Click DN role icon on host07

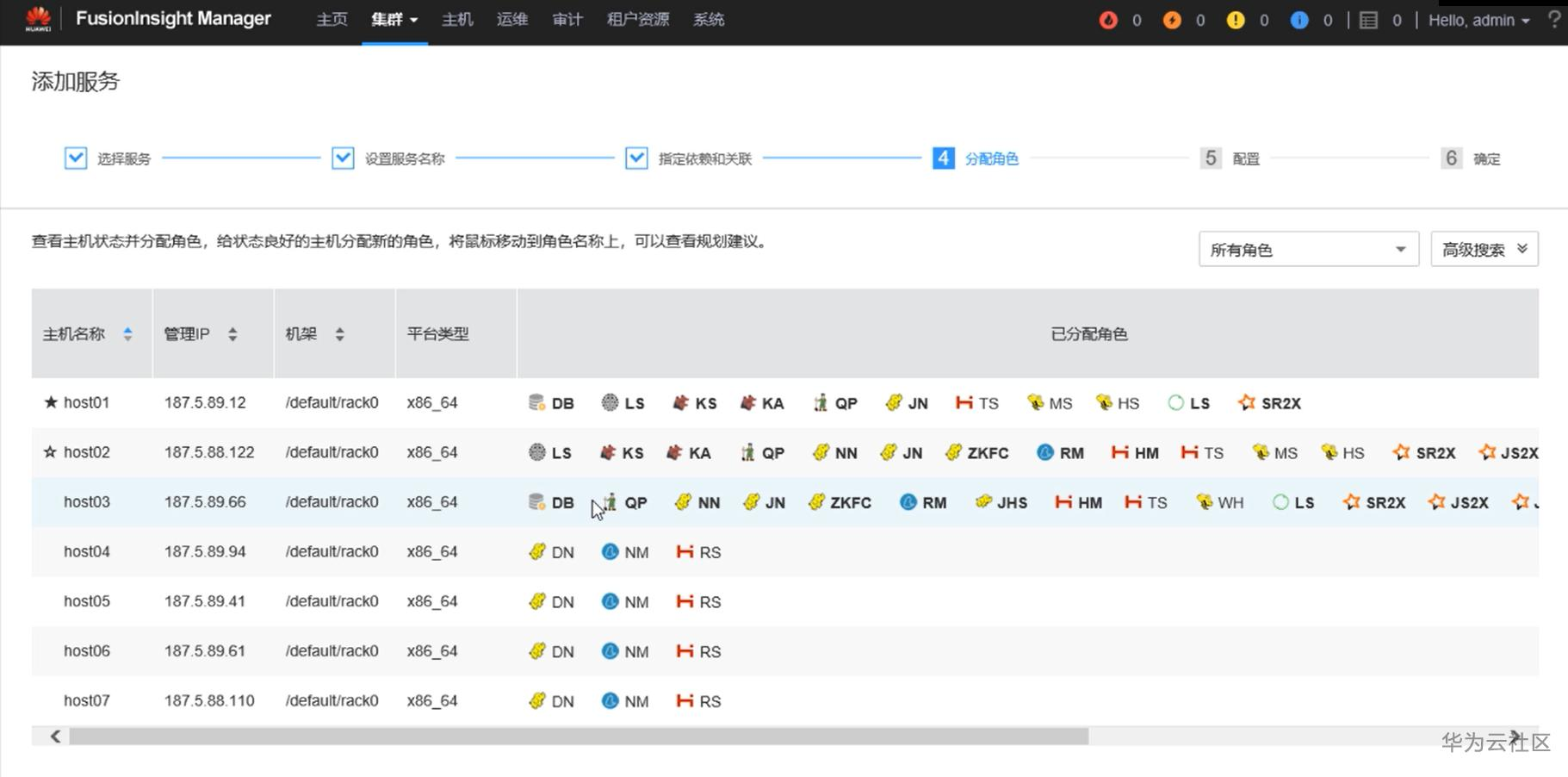click(536, 700)
